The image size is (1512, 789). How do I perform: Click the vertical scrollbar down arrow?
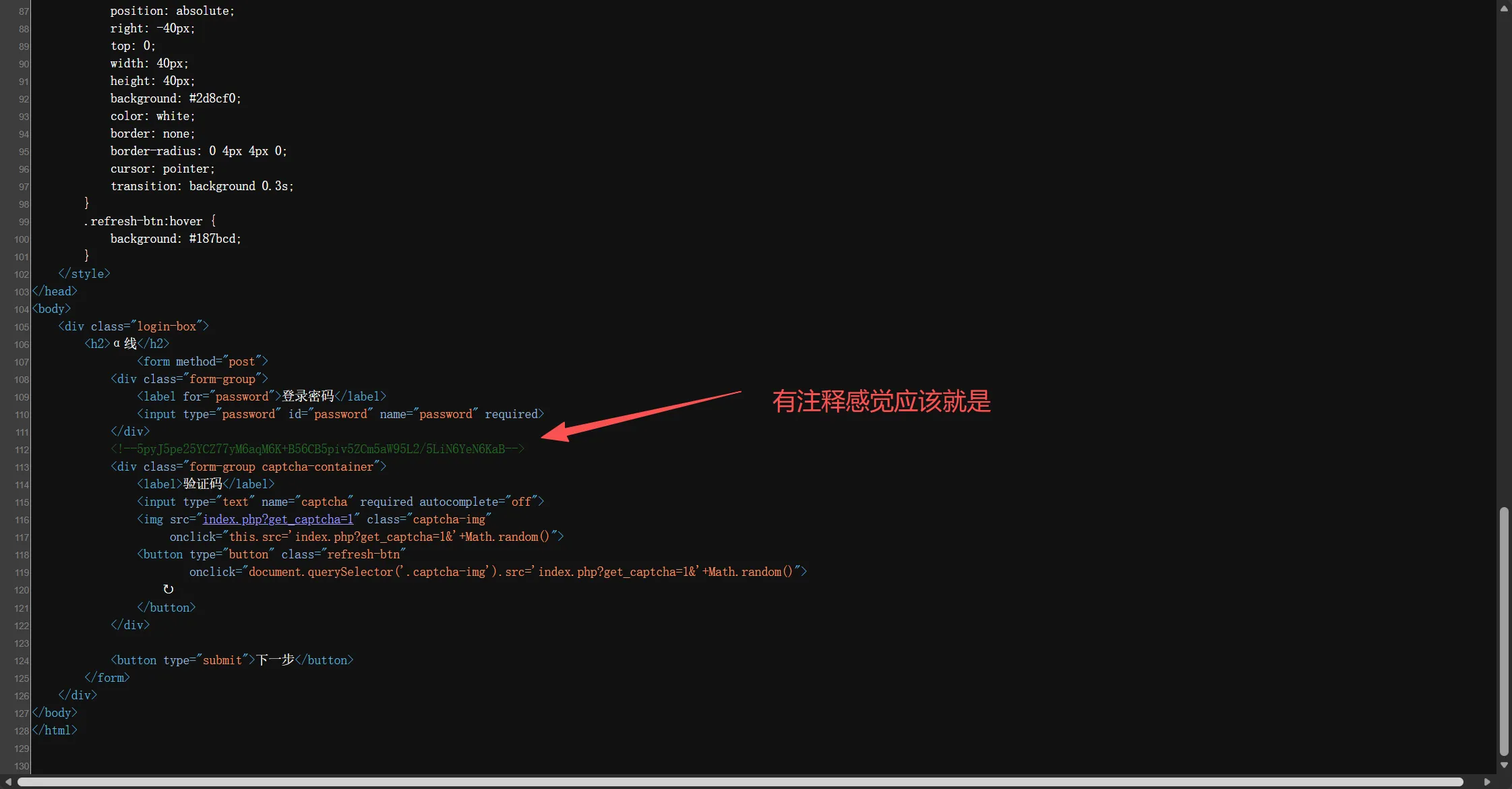click(1504, 765)
